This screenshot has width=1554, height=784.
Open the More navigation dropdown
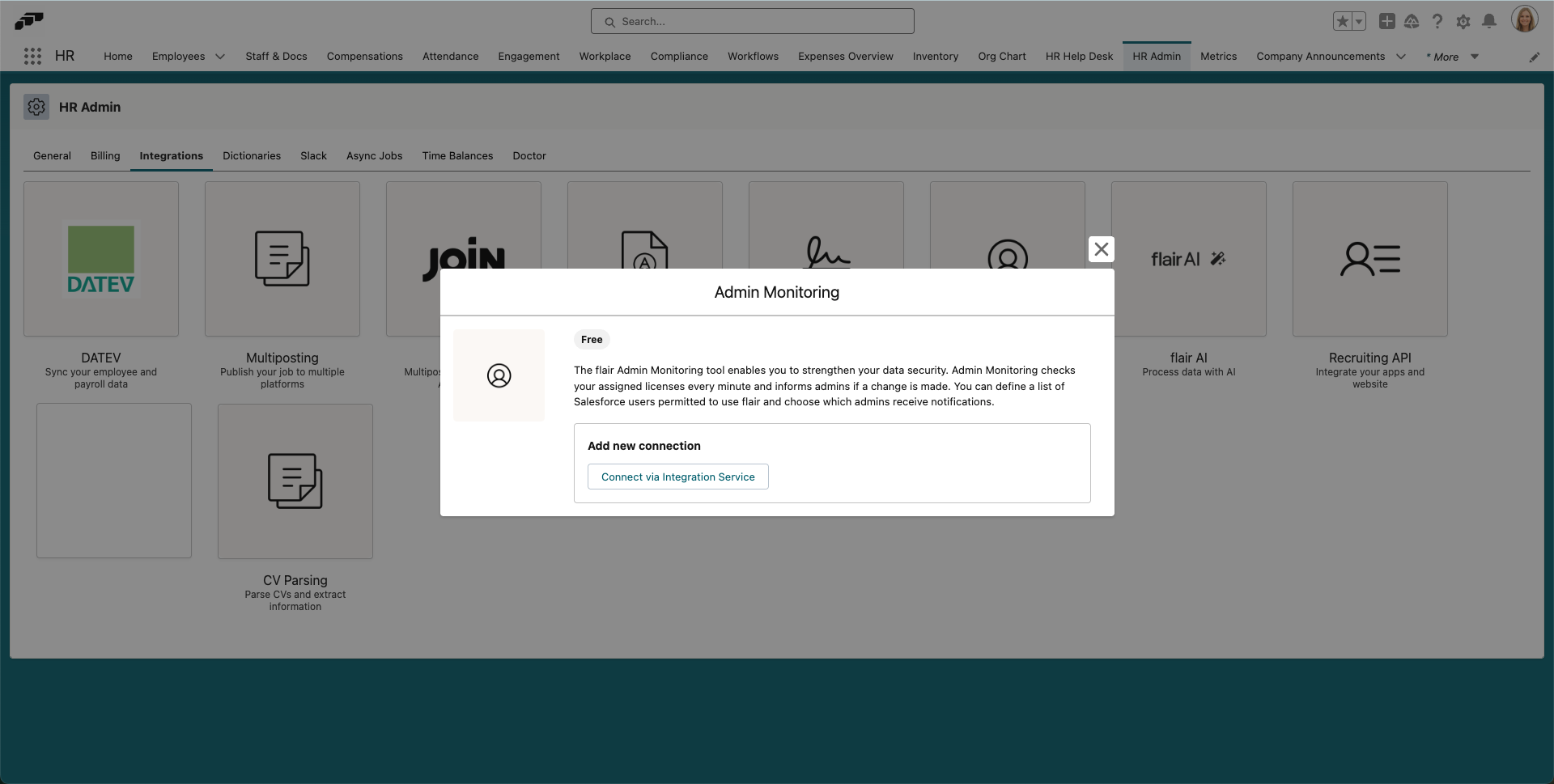1452,57
